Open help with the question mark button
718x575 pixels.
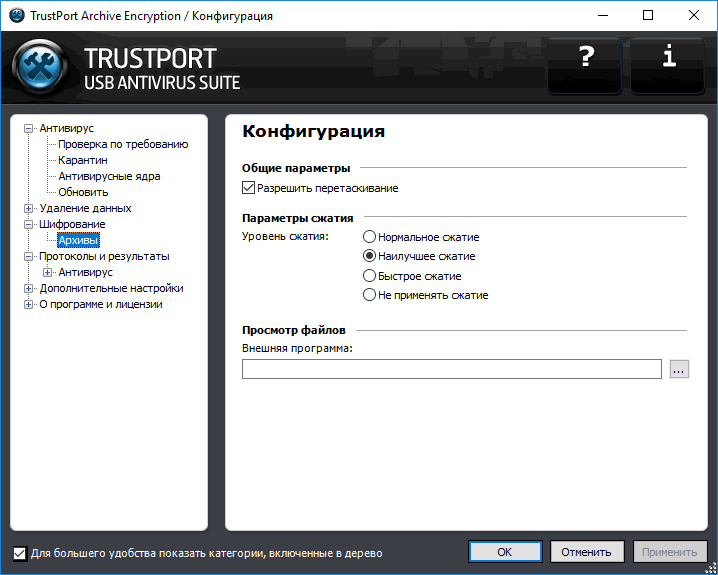[585, 66]
